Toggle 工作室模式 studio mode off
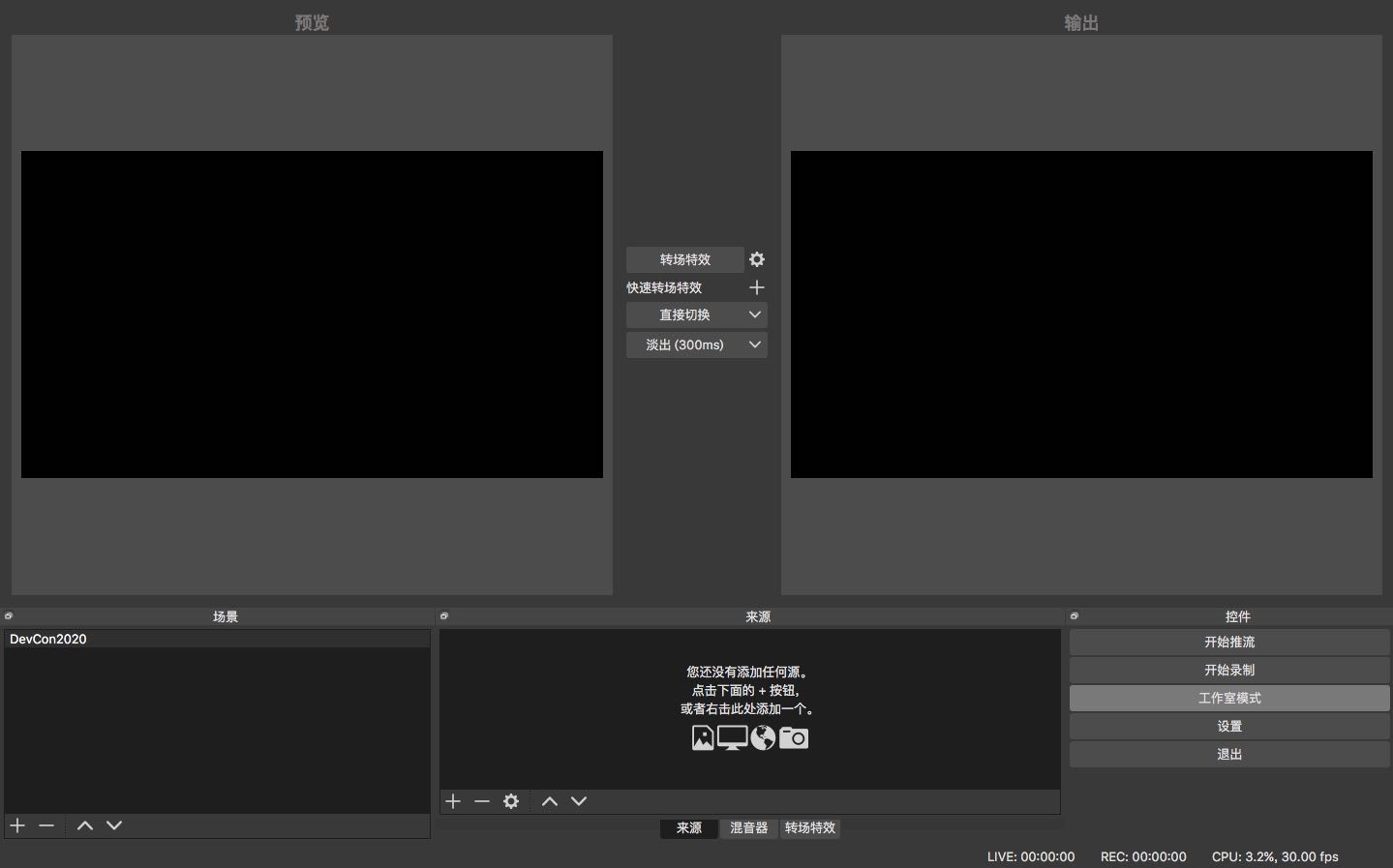 1229,698
